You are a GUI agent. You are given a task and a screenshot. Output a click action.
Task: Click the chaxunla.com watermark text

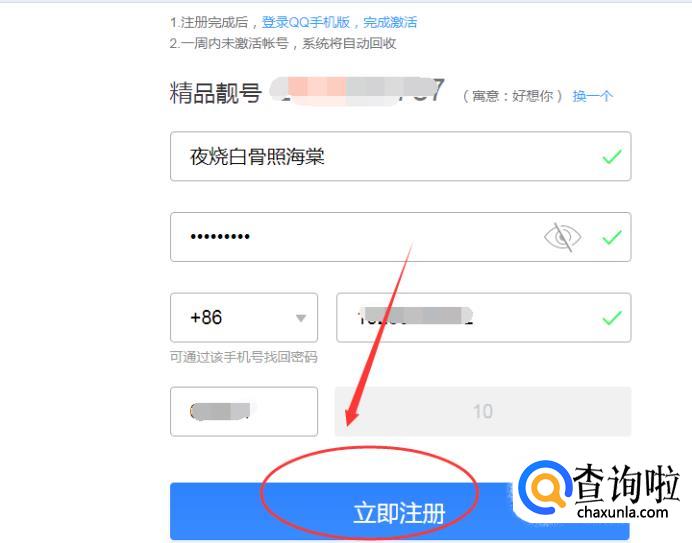click(x=622, y=513)
